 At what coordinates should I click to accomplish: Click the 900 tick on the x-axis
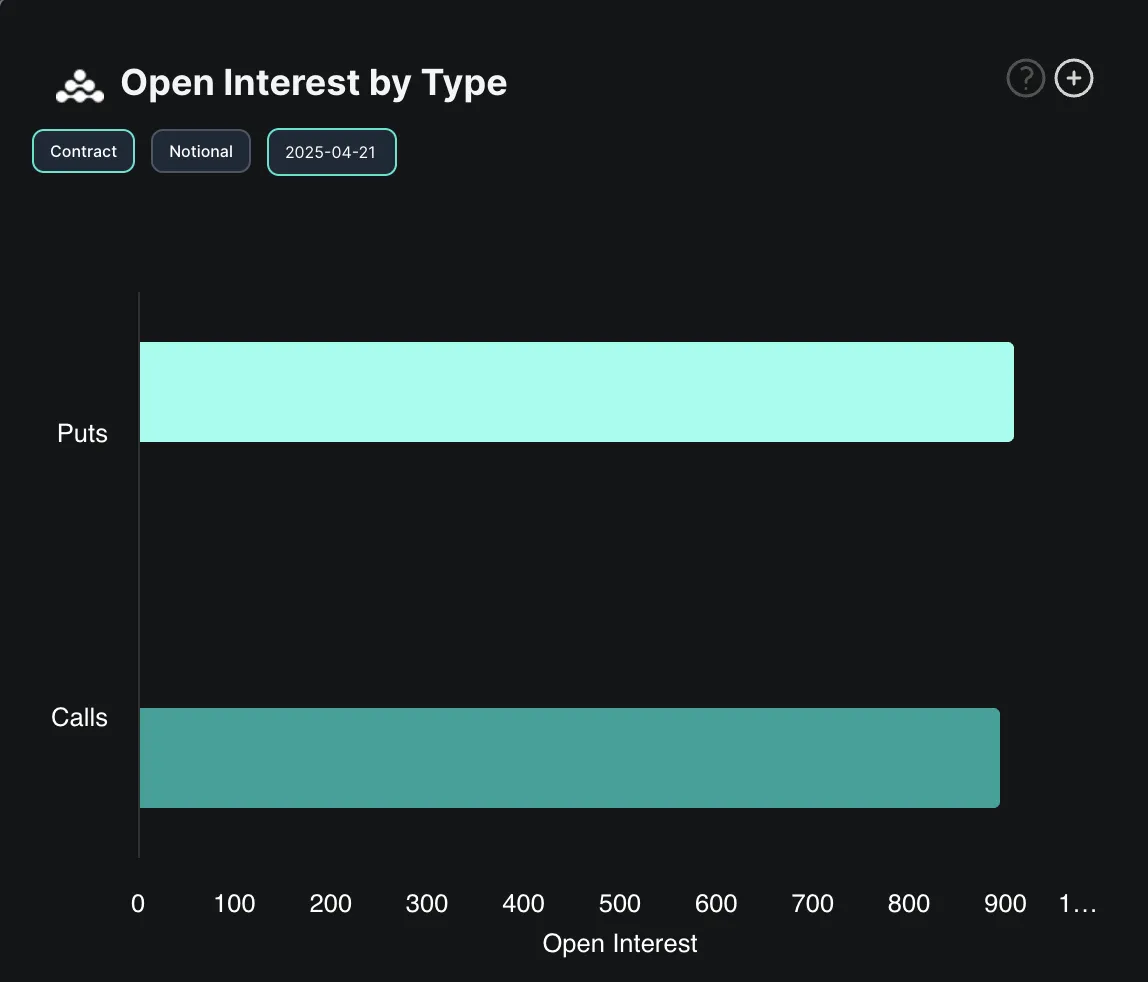(x=1005, y=904)
